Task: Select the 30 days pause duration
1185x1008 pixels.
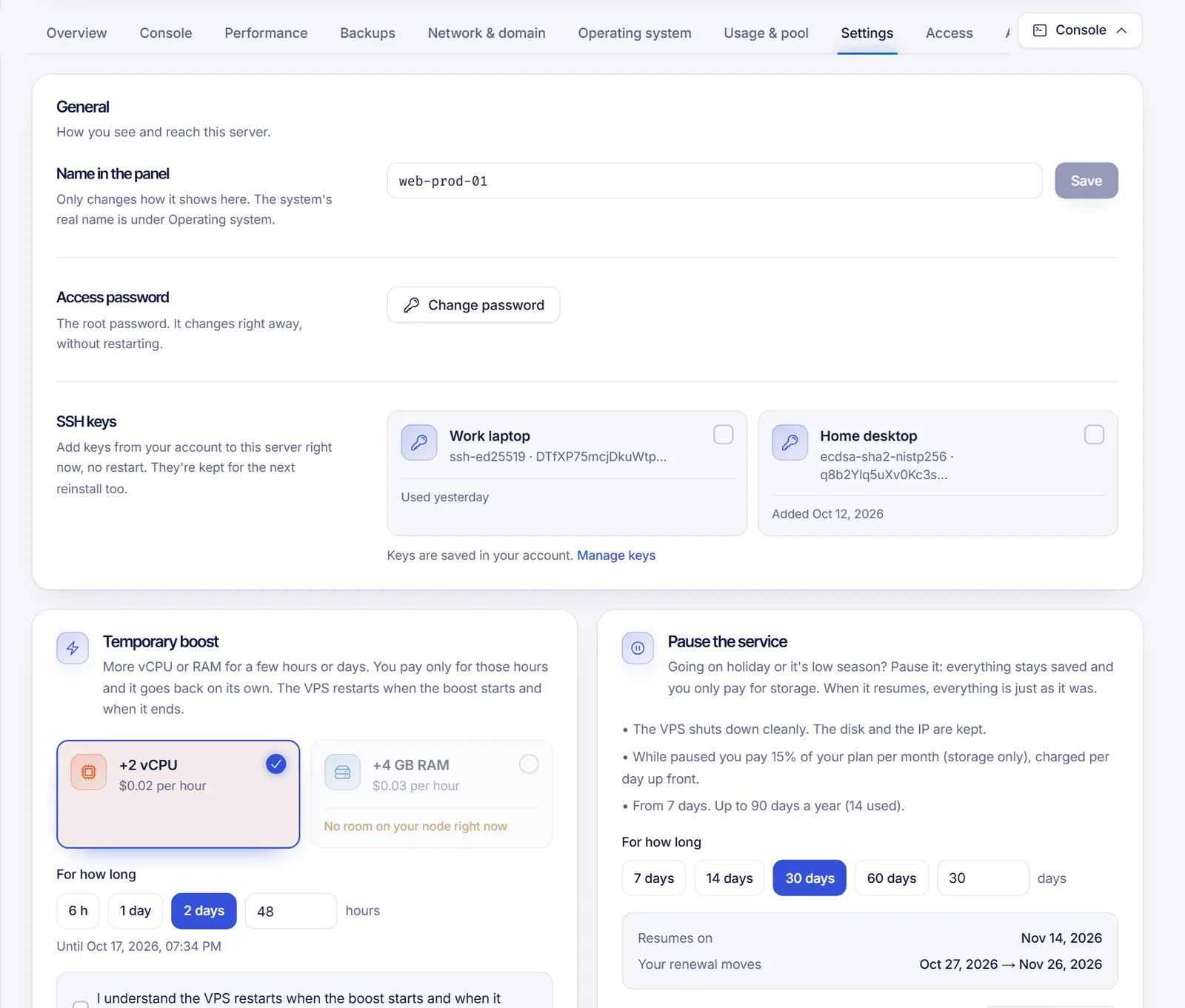Action: [810, 878]
